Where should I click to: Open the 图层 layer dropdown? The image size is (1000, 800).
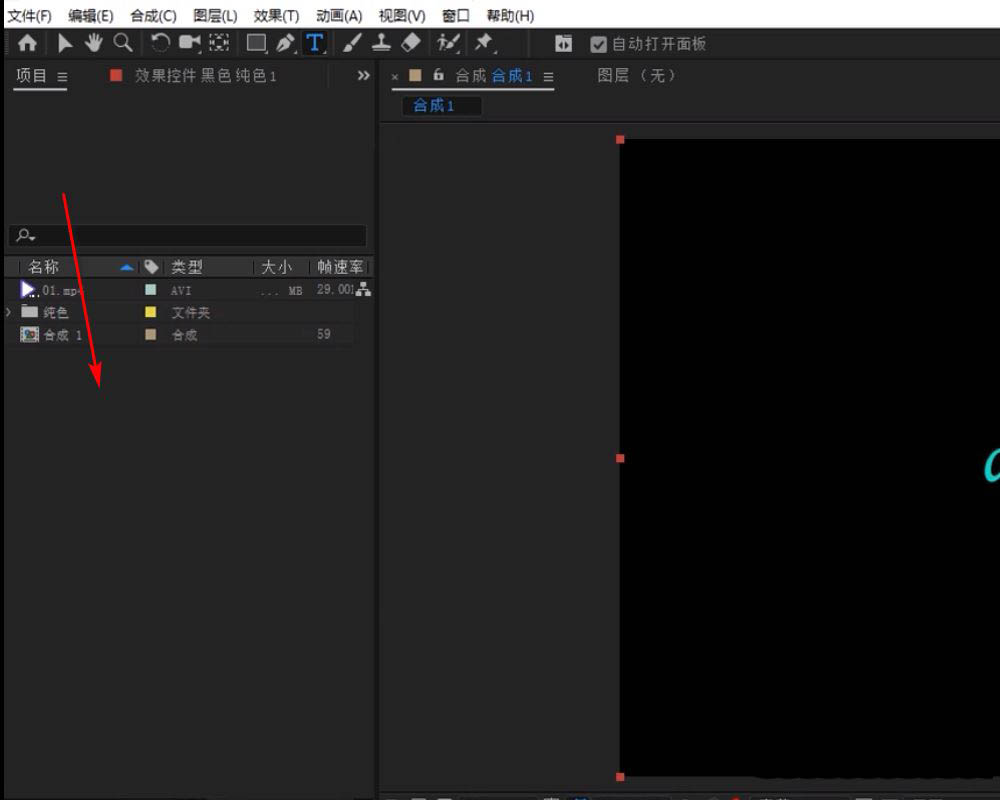(x=637, y=76)
